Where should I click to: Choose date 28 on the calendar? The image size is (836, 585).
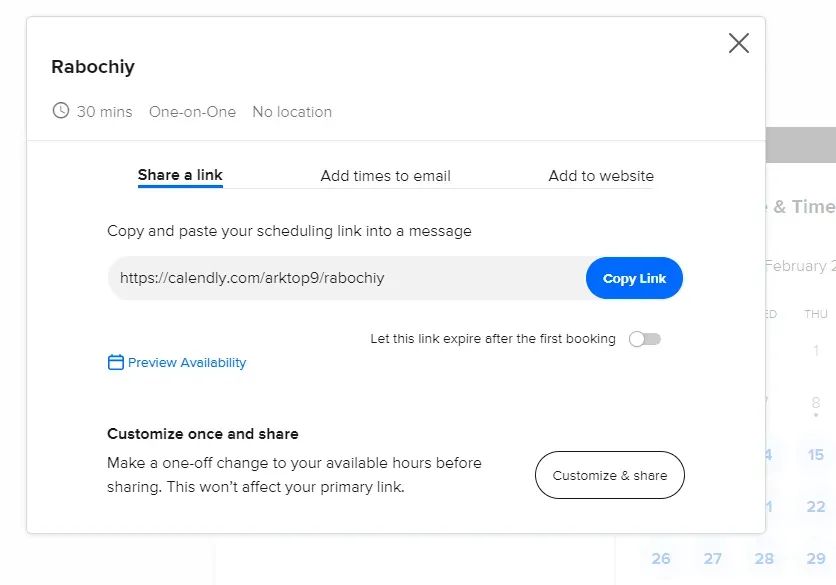[765, 559]
